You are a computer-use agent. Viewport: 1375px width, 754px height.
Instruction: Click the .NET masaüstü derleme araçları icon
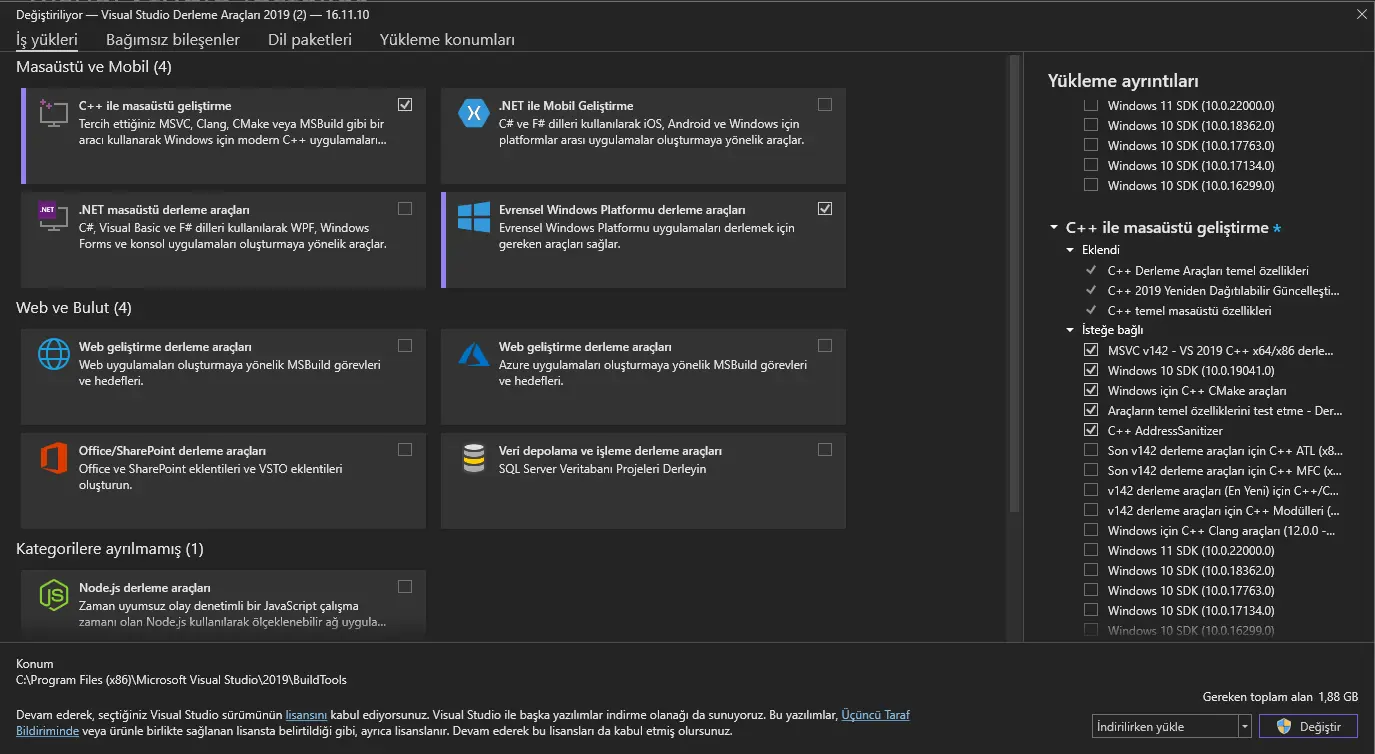[53, 217]
